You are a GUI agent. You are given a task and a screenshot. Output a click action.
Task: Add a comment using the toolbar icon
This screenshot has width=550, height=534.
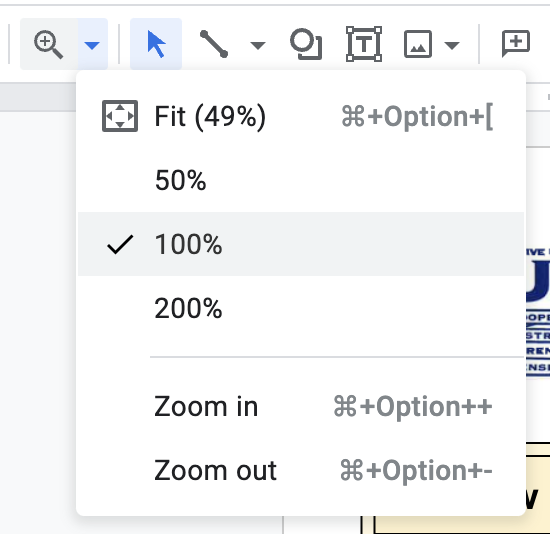(516, 44)
